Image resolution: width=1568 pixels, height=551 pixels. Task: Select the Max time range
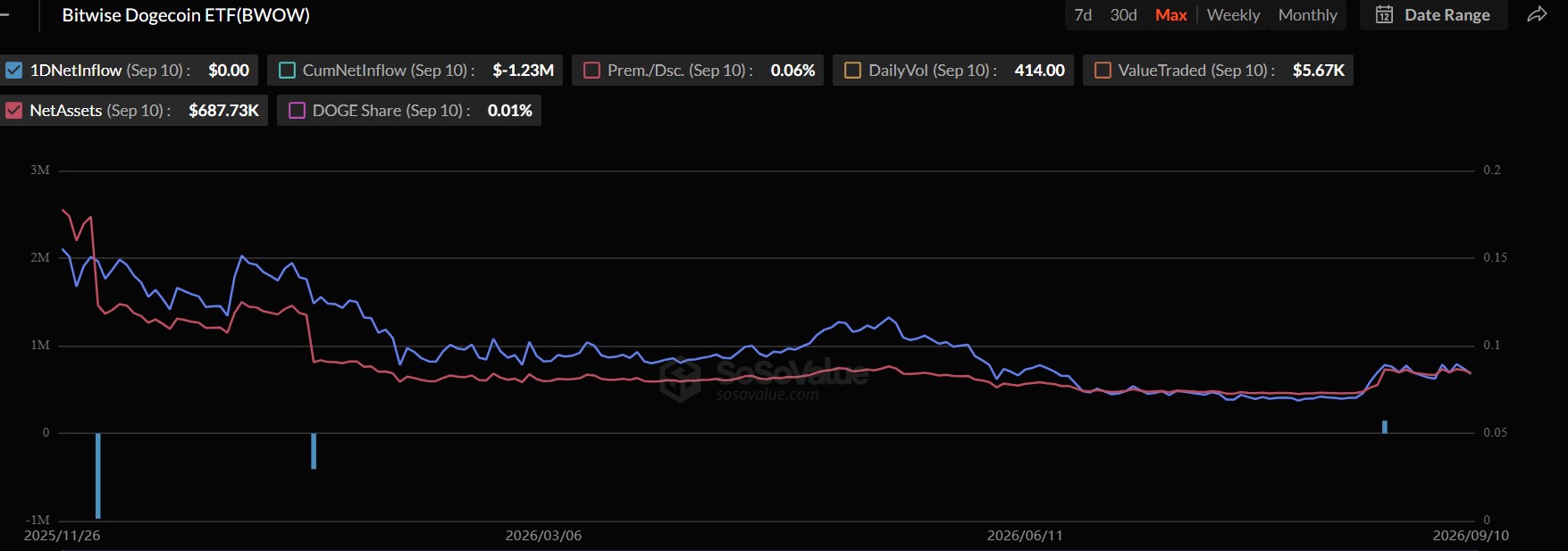click(1170, 14)
